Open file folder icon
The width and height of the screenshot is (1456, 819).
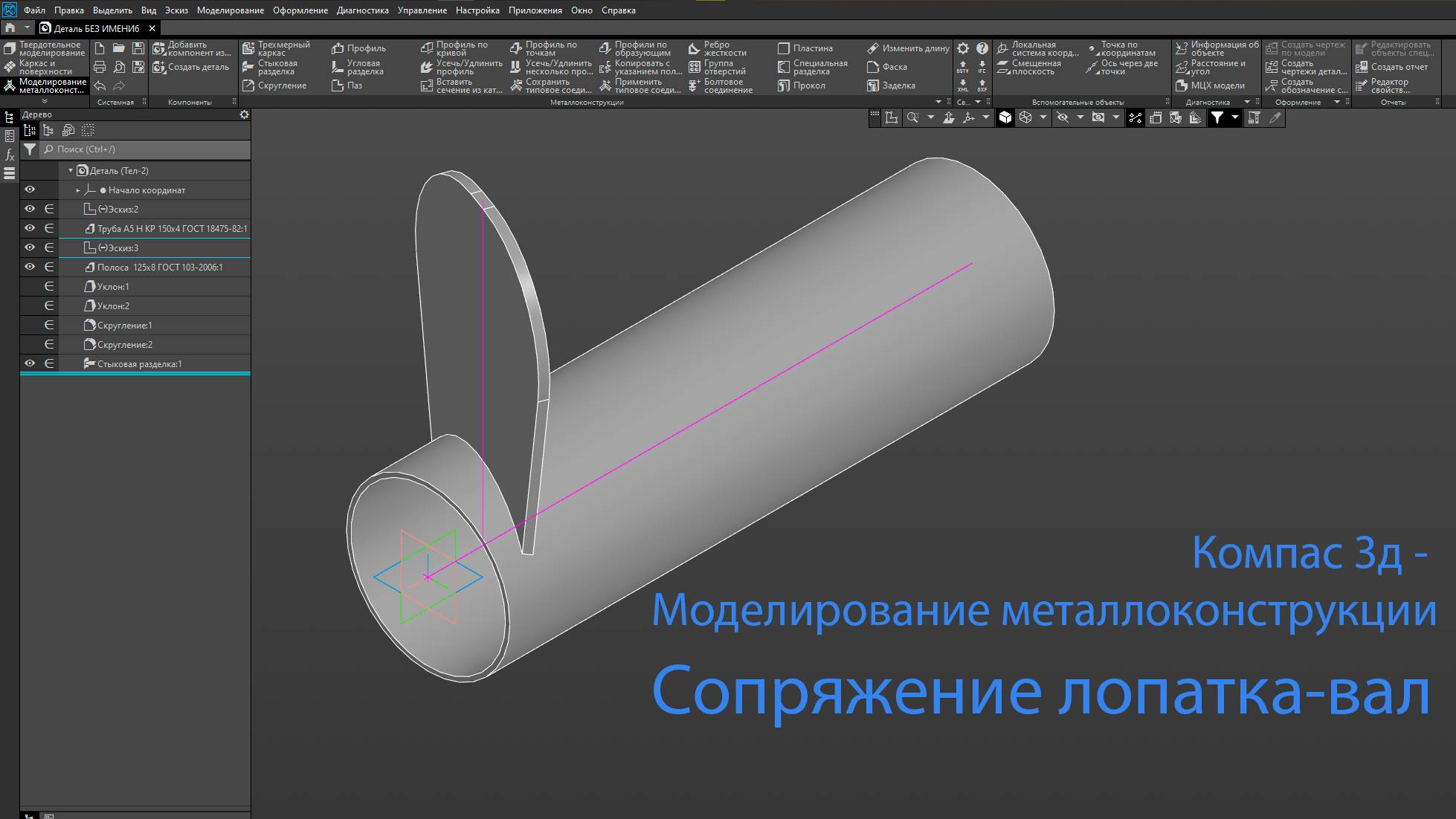click(119, 48)
